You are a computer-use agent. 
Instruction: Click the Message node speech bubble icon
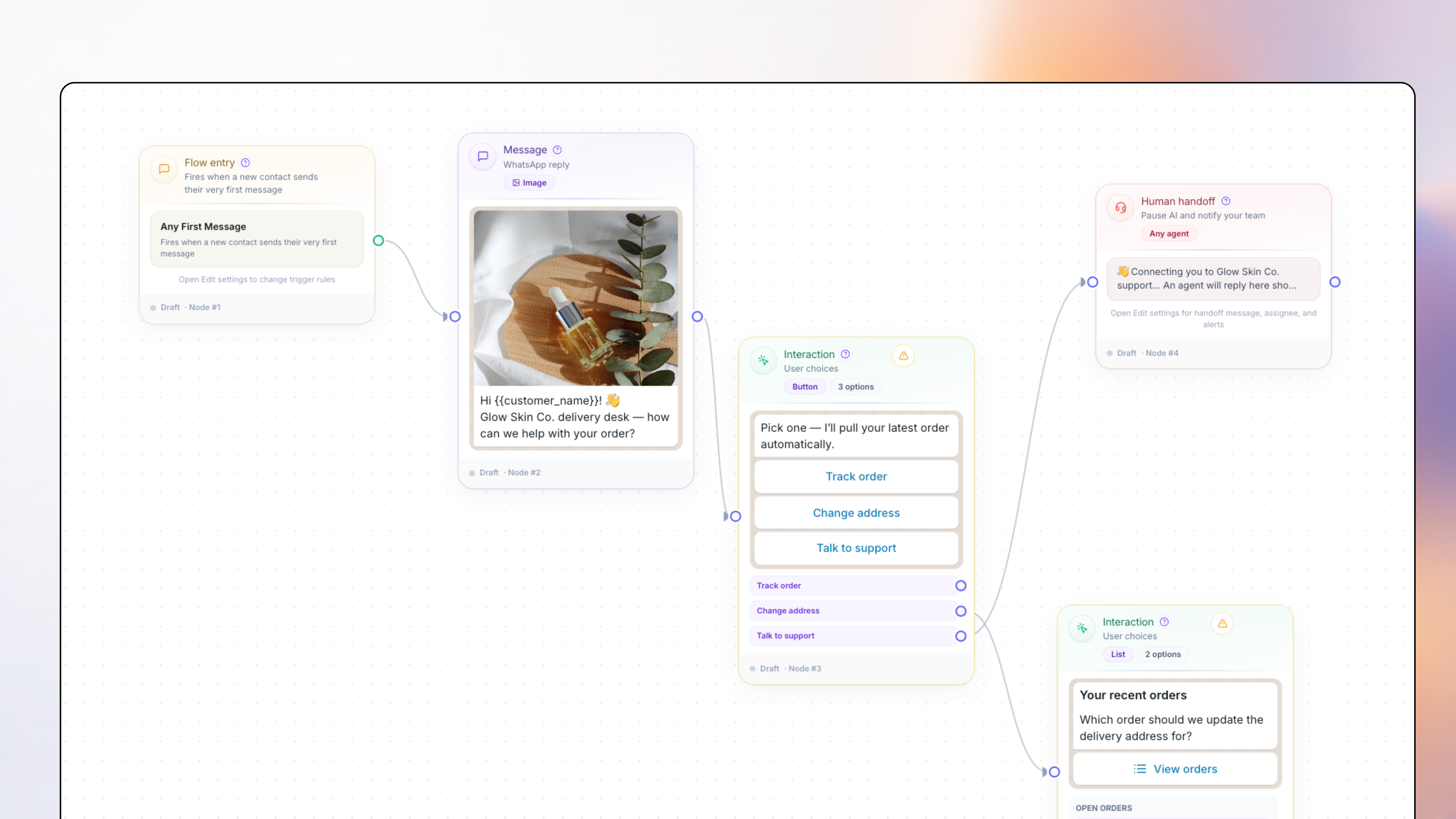pyautogui.click(x=483, y=156)
